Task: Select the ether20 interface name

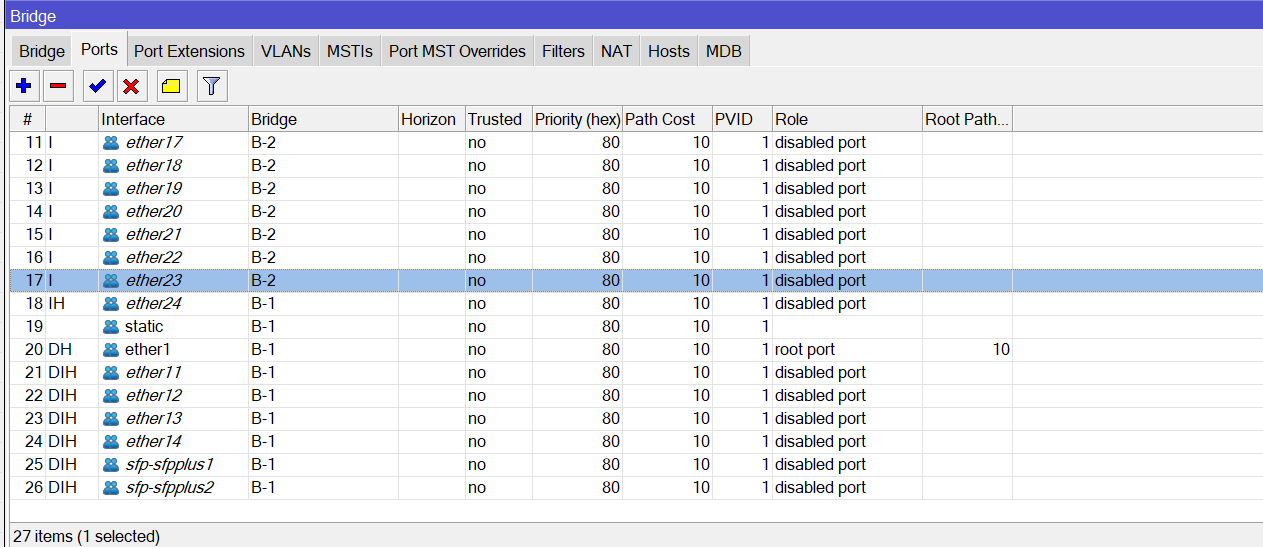Action: (154, 212)
